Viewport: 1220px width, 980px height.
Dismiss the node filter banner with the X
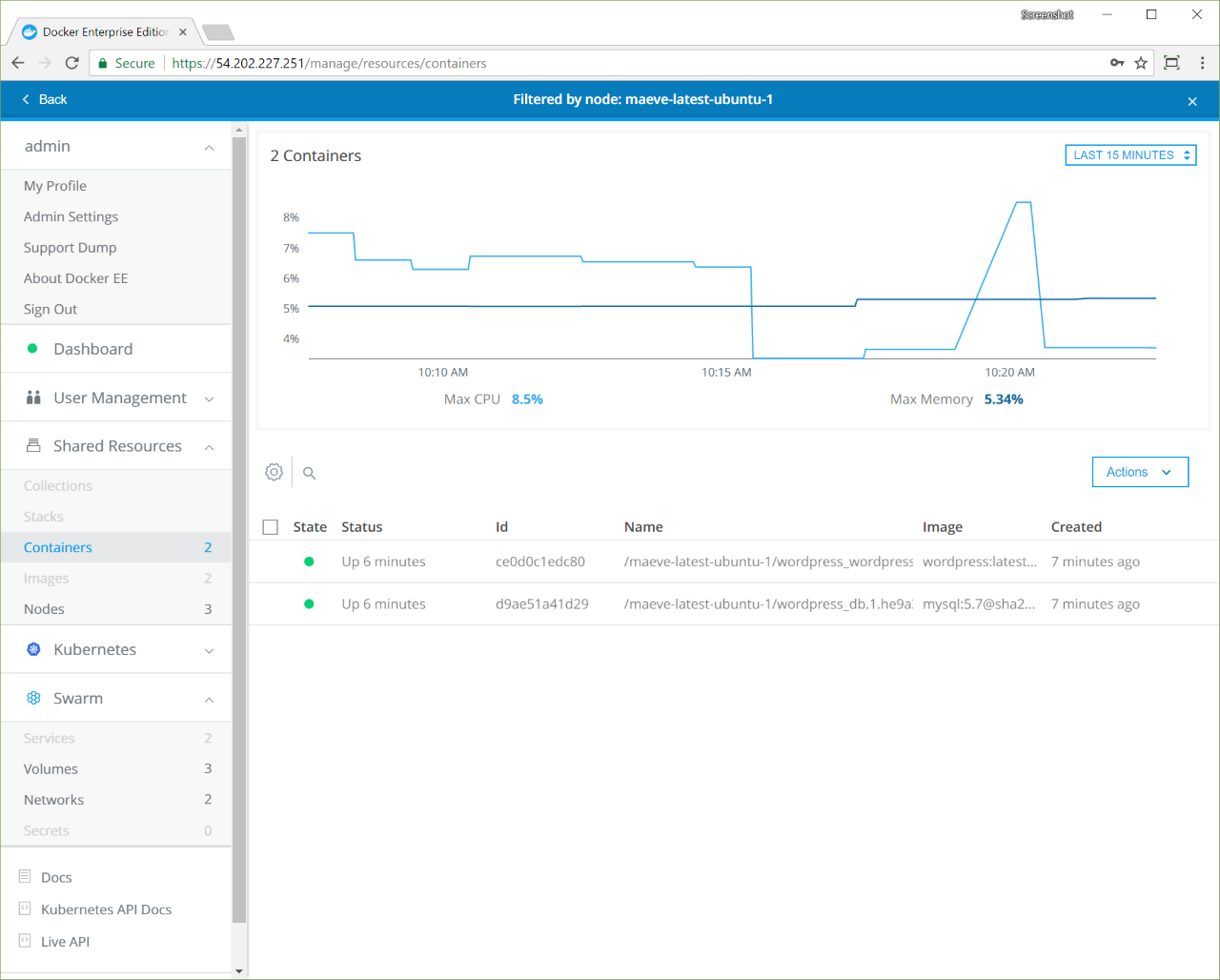tap(1191, 100)
